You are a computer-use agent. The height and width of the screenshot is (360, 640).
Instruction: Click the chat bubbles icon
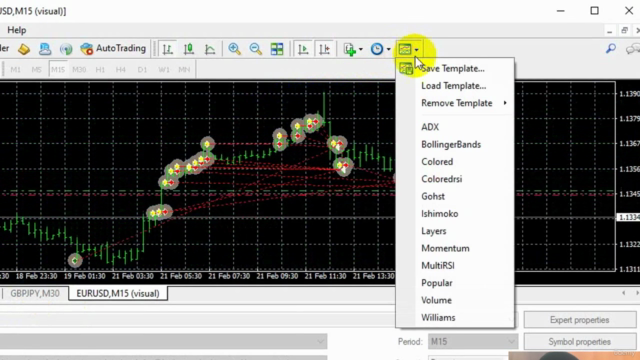(x=633, y=49)
